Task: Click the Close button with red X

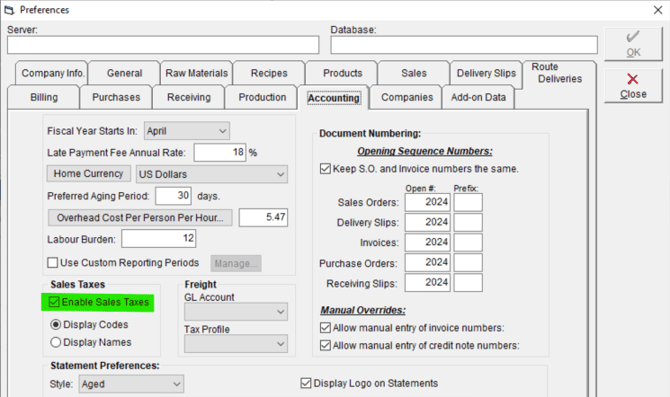Action: [633, 86]
